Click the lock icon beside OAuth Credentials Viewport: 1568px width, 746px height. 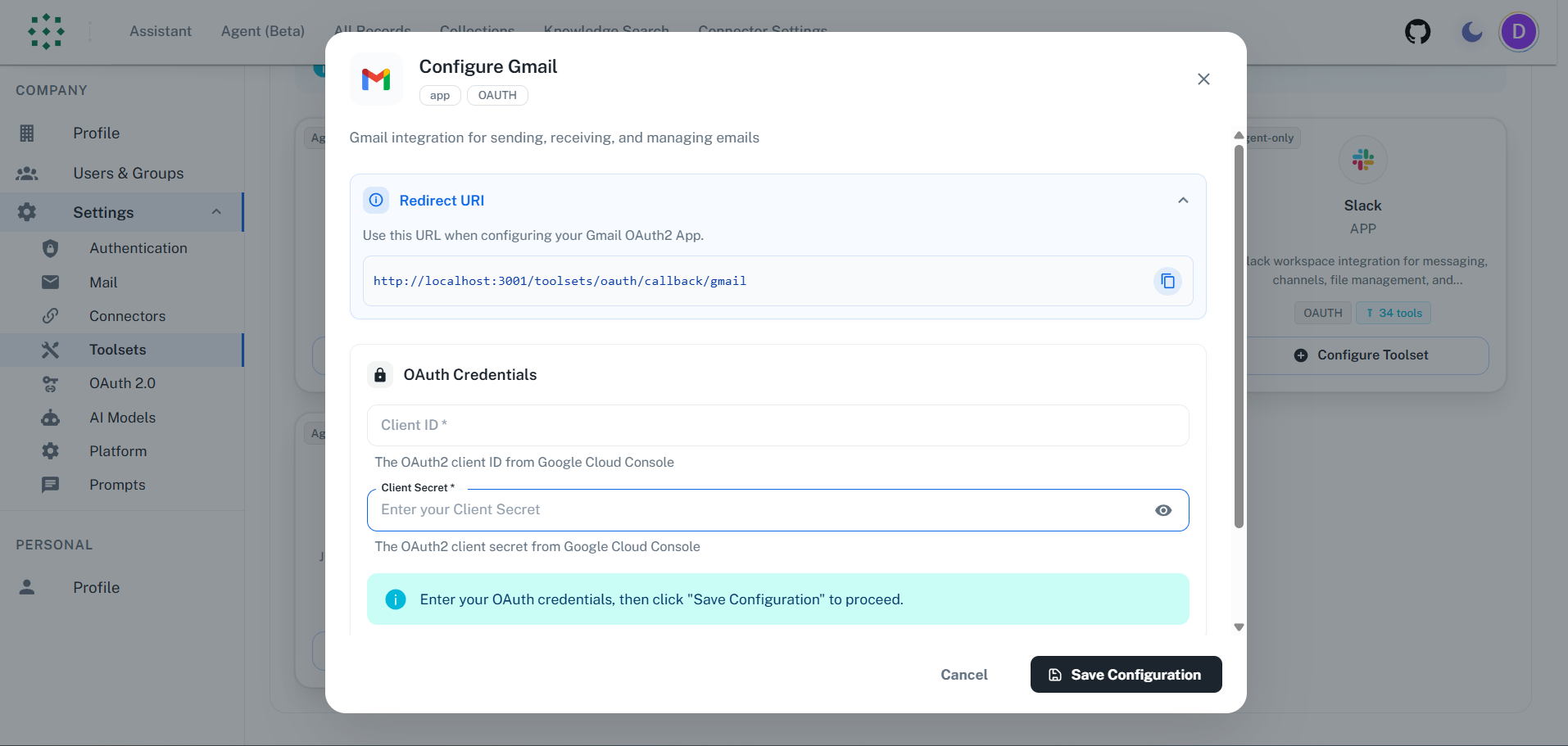[380, 374]
